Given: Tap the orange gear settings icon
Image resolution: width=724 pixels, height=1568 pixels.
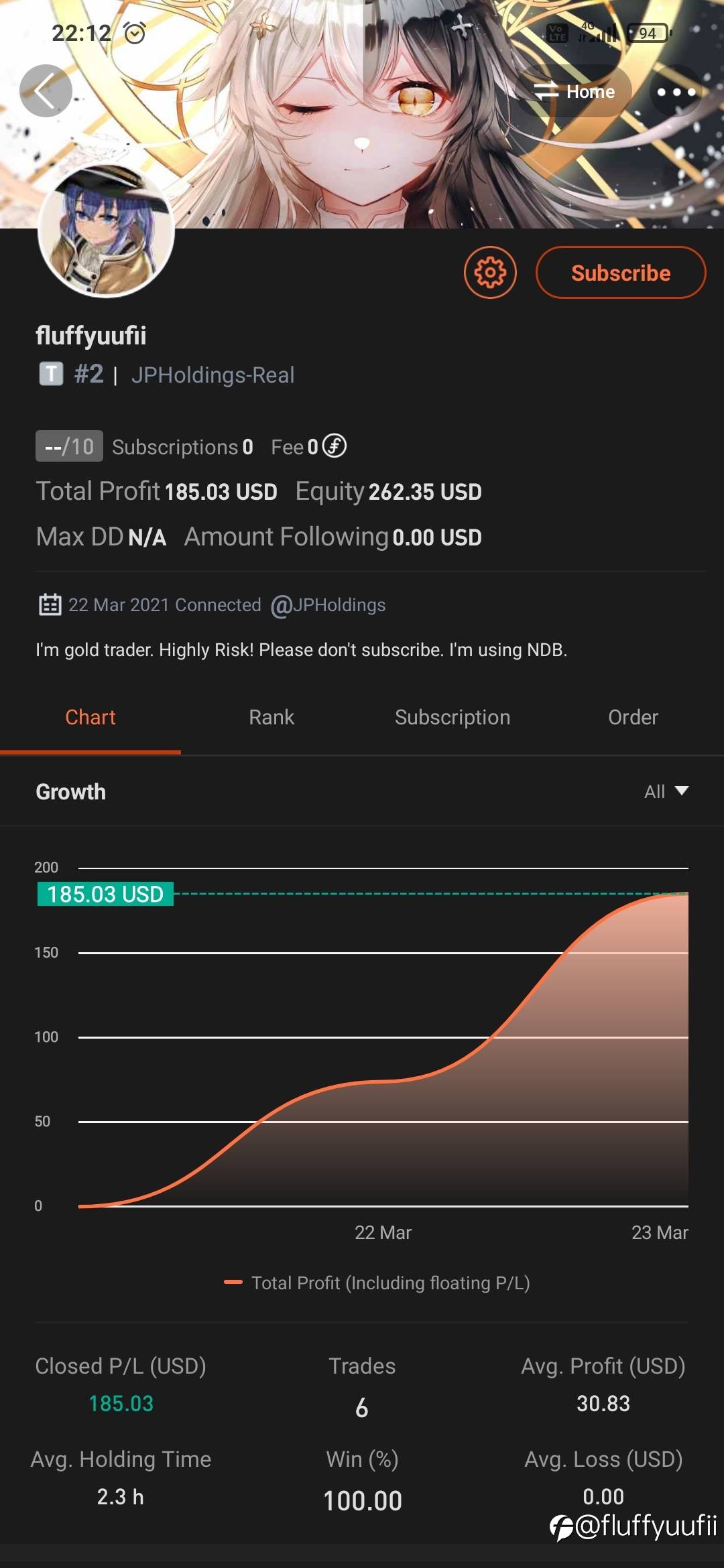Looking at the screenshot, I should coord(490,273).
